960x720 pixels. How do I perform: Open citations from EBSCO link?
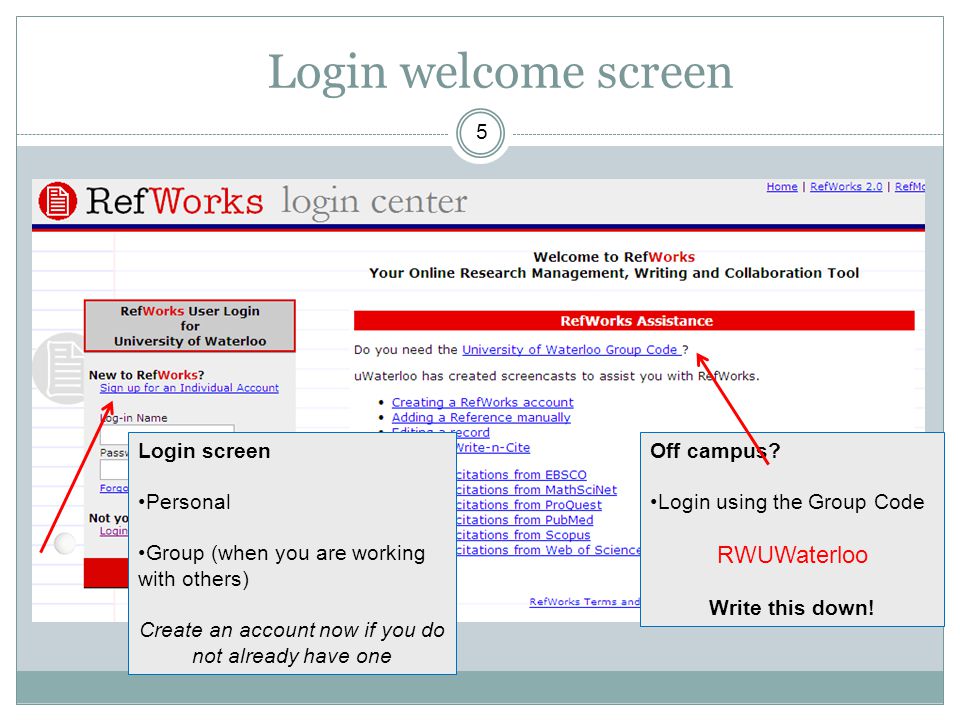521,475
